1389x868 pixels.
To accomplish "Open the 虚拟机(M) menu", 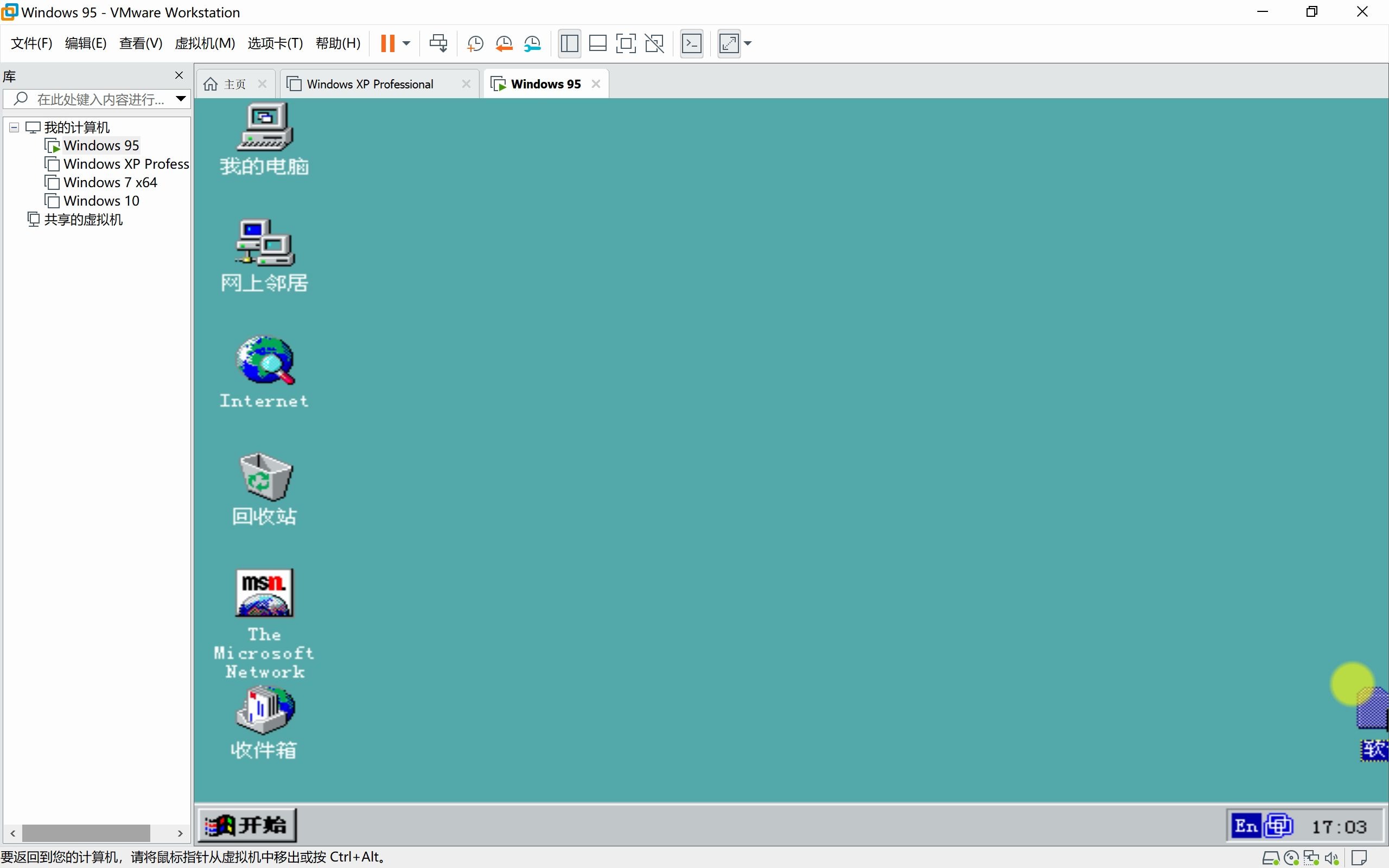I will coord(205,43).
